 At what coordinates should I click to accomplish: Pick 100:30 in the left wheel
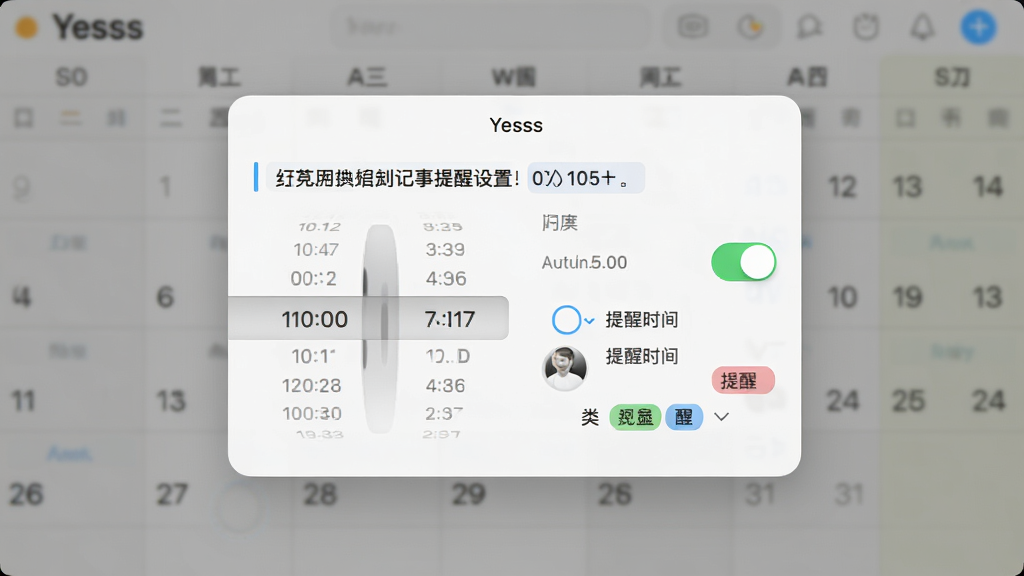(x=312, y=413)
